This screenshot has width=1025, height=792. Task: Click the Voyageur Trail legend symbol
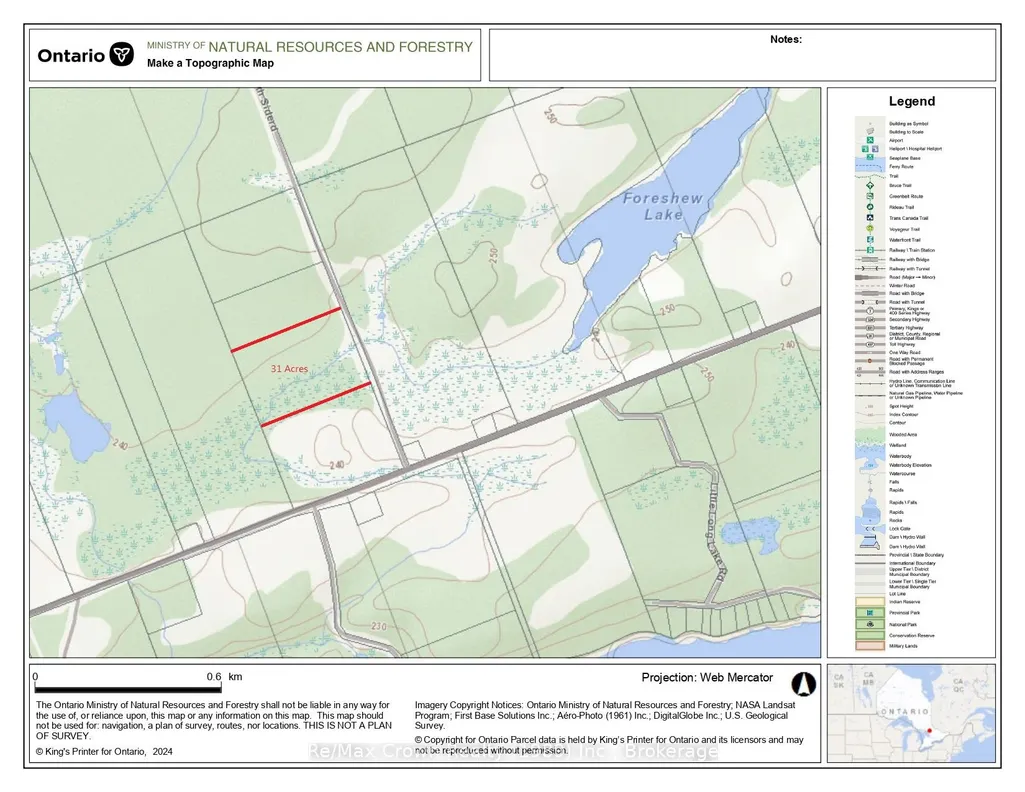(x=870, y=229)
